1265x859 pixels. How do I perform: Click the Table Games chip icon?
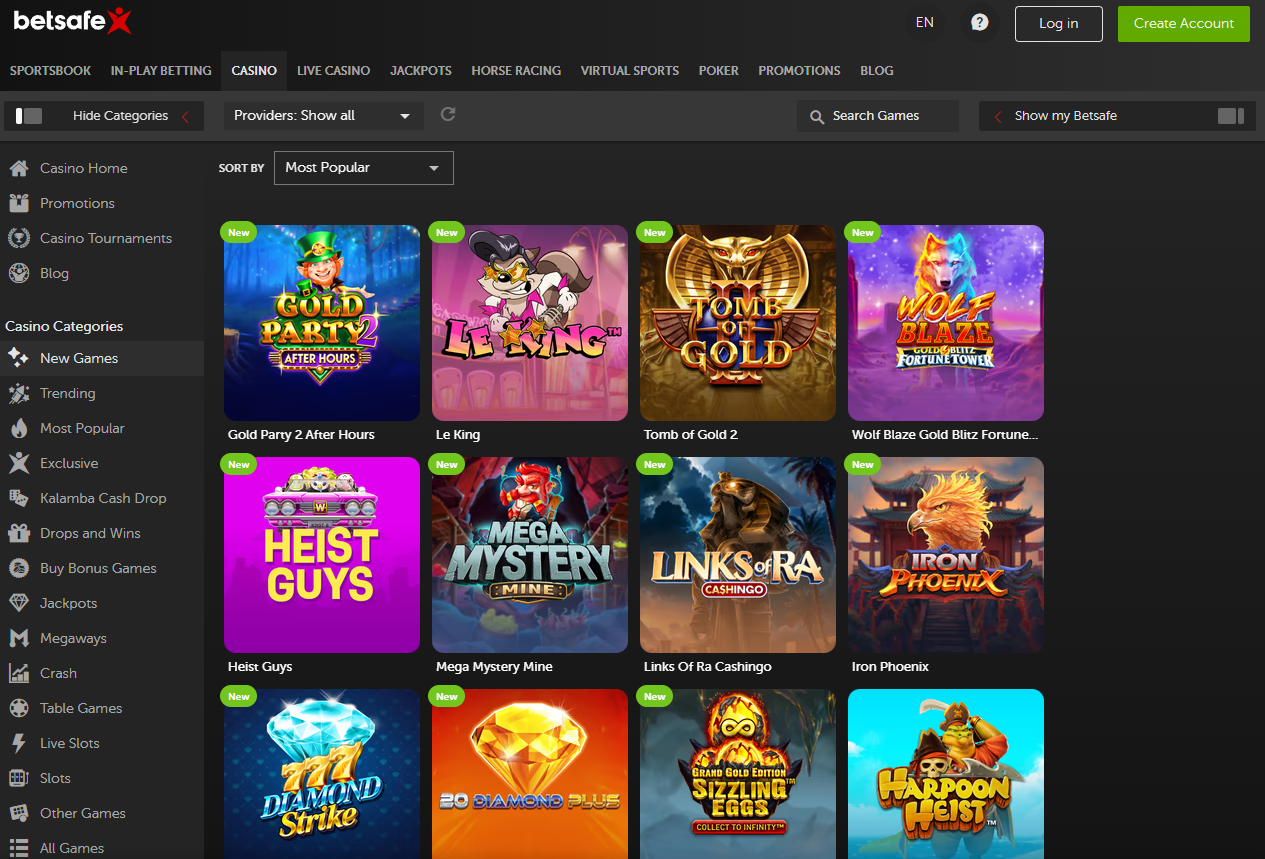[x=18, y=708]
